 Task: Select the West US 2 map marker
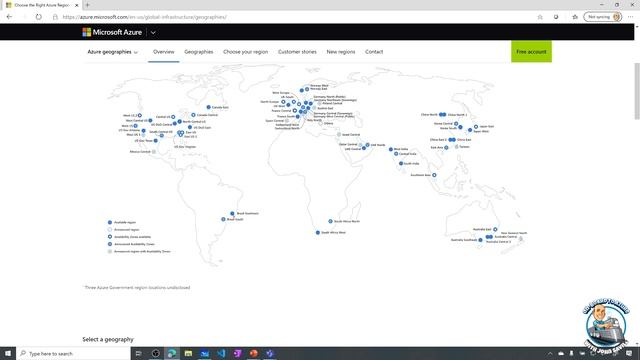pyautogui.click(x=140, y=116)
